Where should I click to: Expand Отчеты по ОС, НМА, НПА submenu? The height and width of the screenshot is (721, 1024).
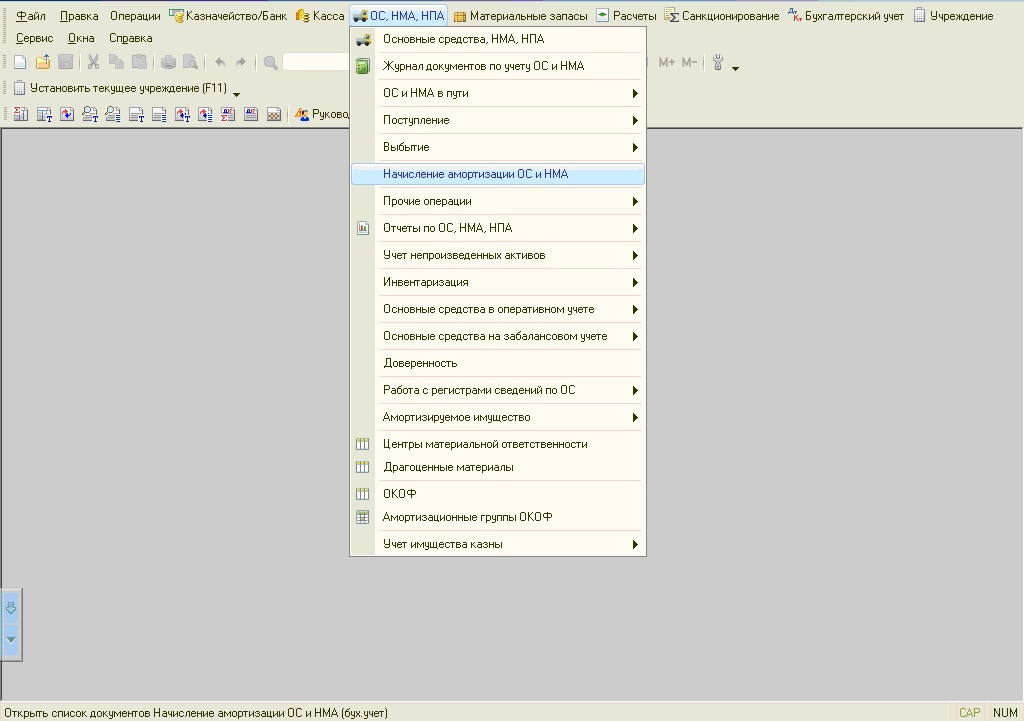point(498,228)
